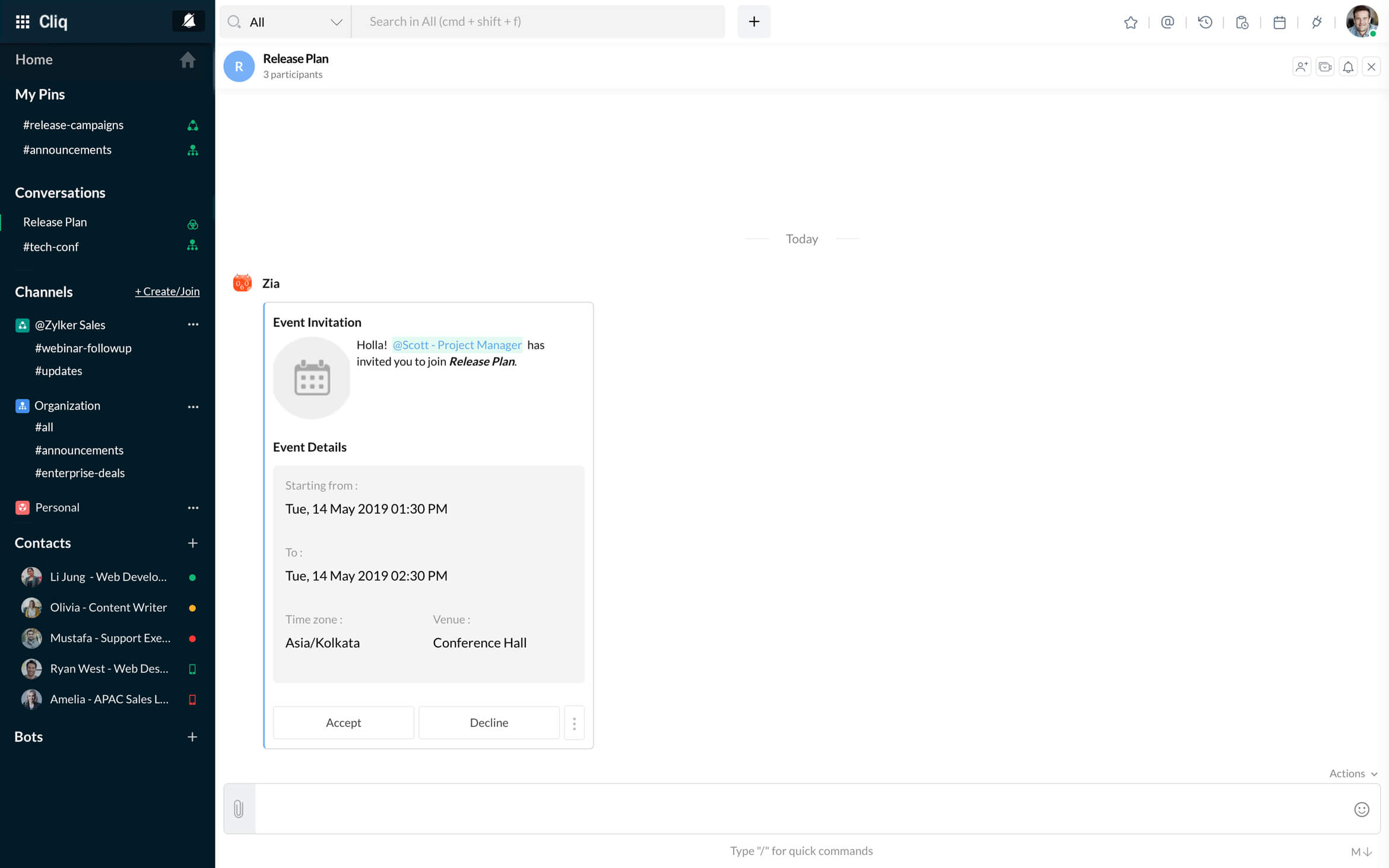Click the emoji icon in message box
The width and height of the screenshot is (1389, 868).
click(1361, 809)
